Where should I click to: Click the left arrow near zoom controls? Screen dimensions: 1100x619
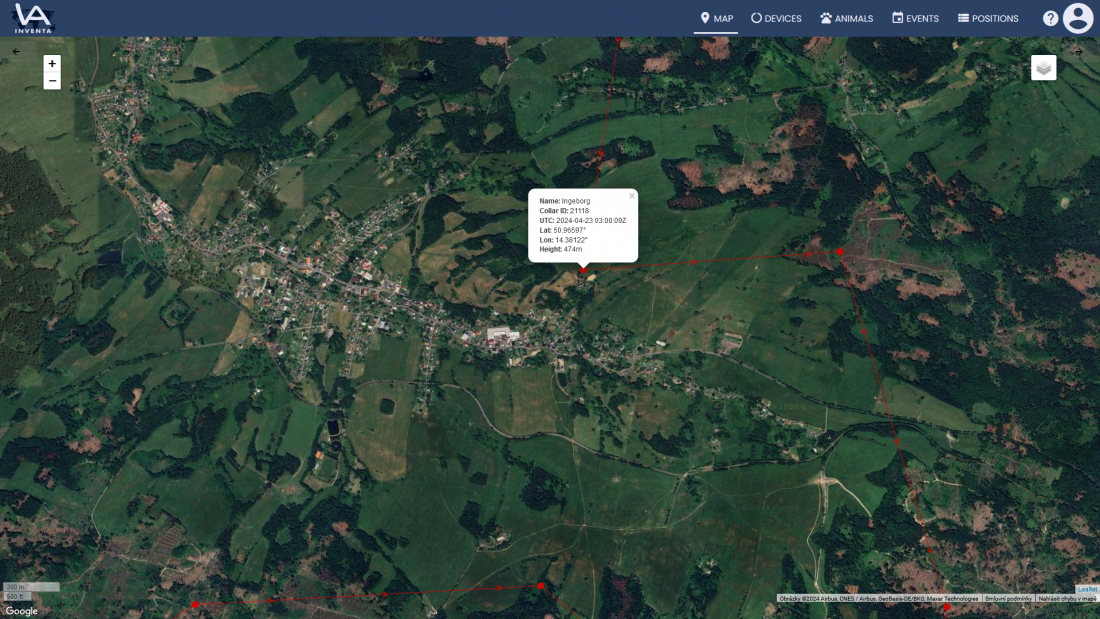pos(16,51)
